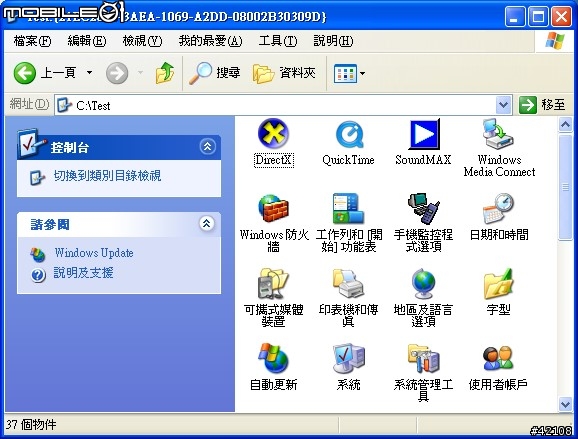This screenshot has height=439, width=578.
Task: Go up one folder level
Action: tap(164, 73)
